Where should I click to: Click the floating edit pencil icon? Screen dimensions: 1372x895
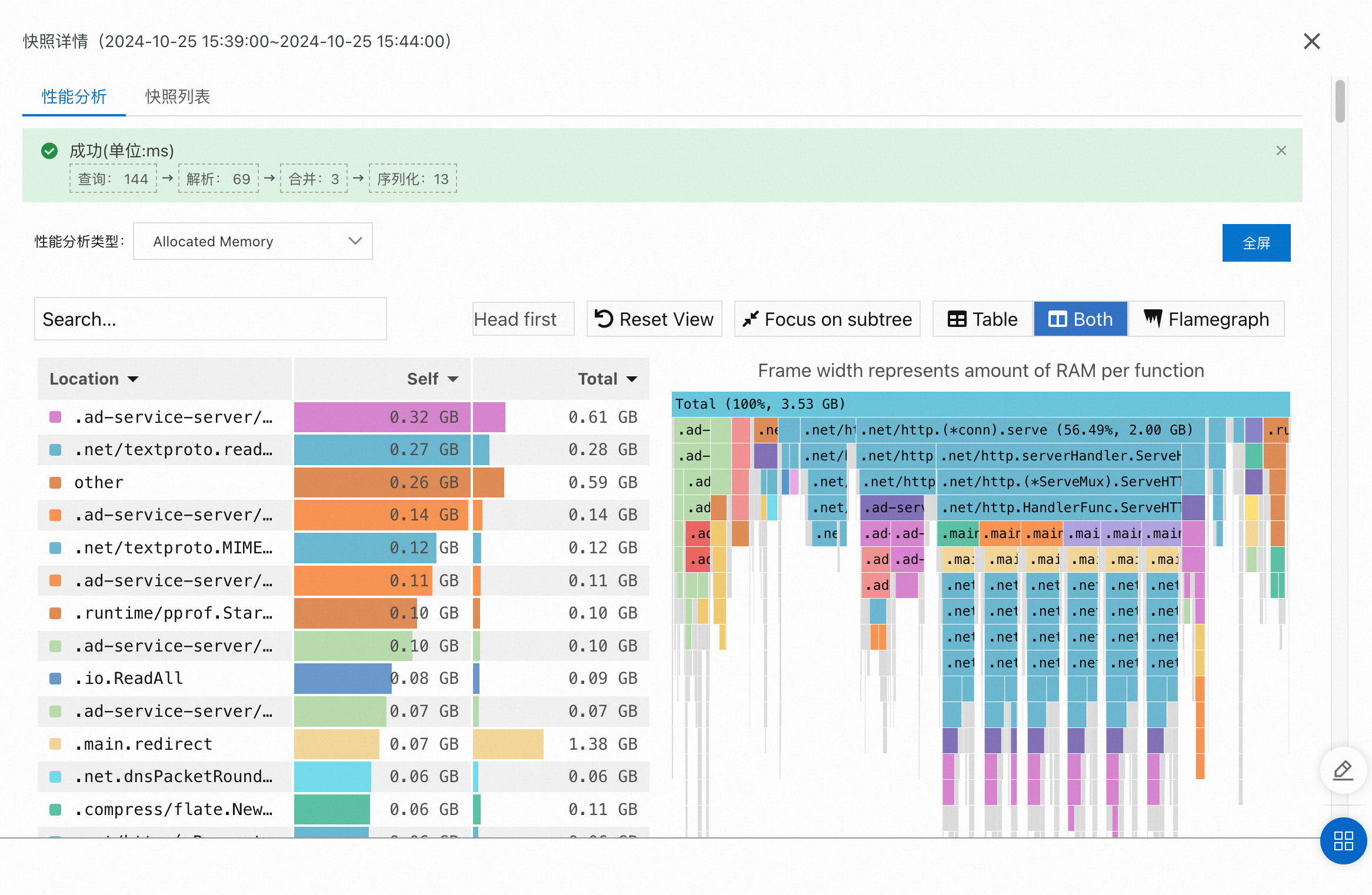(1343, 770)
